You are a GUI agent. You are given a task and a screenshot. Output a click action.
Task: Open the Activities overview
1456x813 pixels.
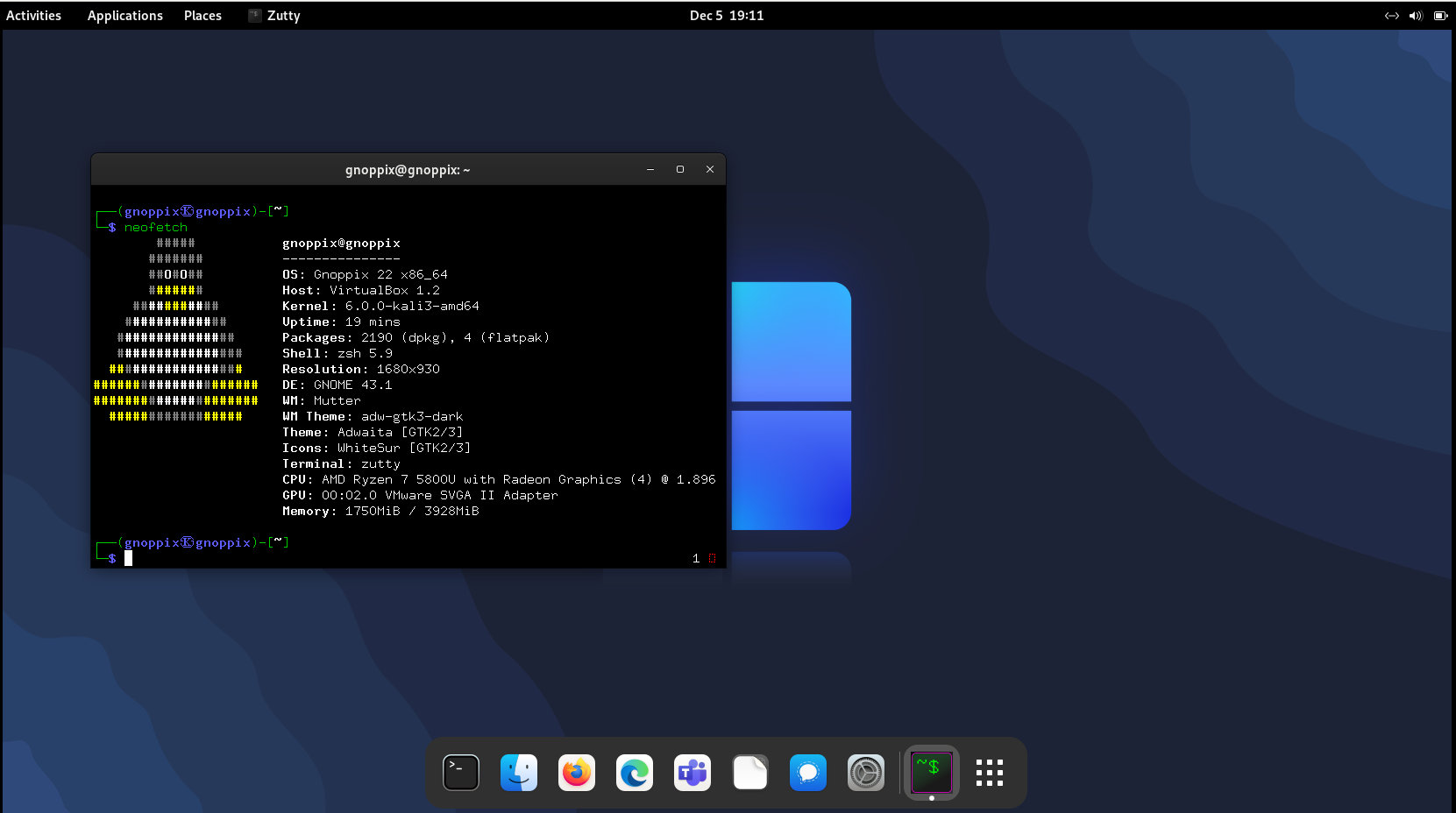point(33,15)
